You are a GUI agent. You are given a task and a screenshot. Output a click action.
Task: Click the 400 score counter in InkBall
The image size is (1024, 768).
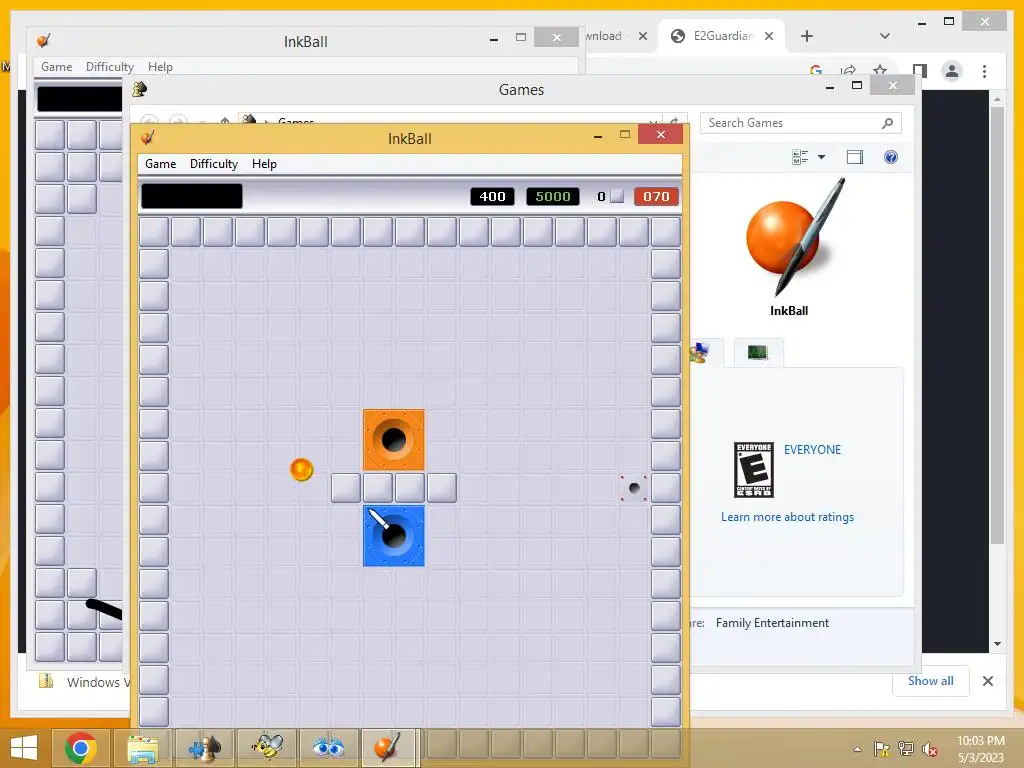click(492, 197)
